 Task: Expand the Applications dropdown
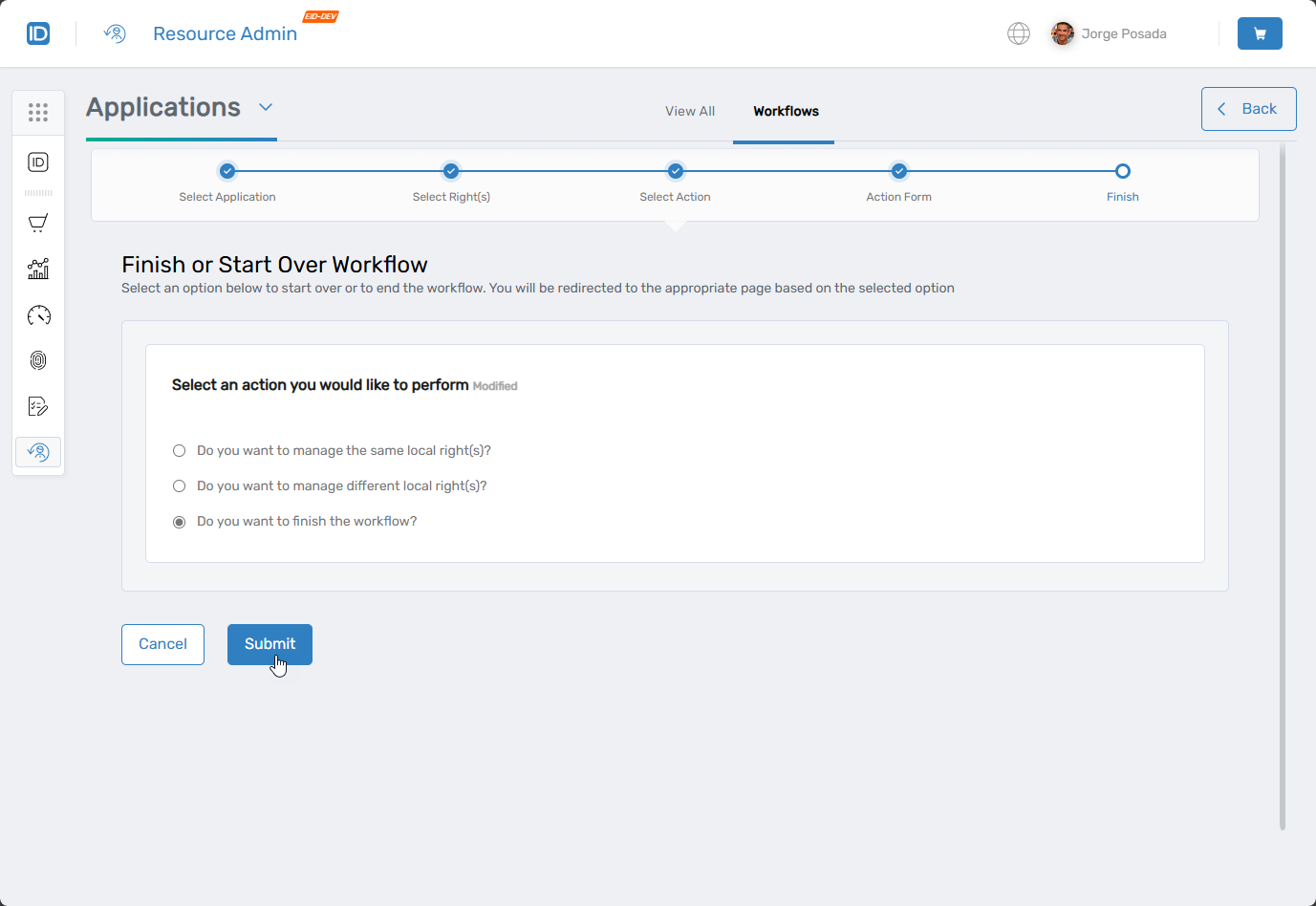266,107
